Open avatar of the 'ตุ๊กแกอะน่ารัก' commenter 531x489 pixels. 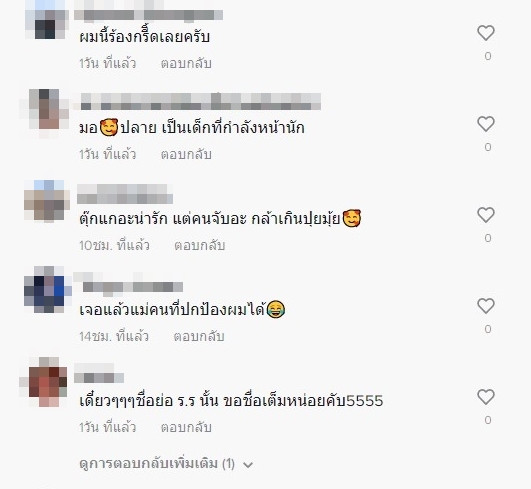click(x=47, y=200)
